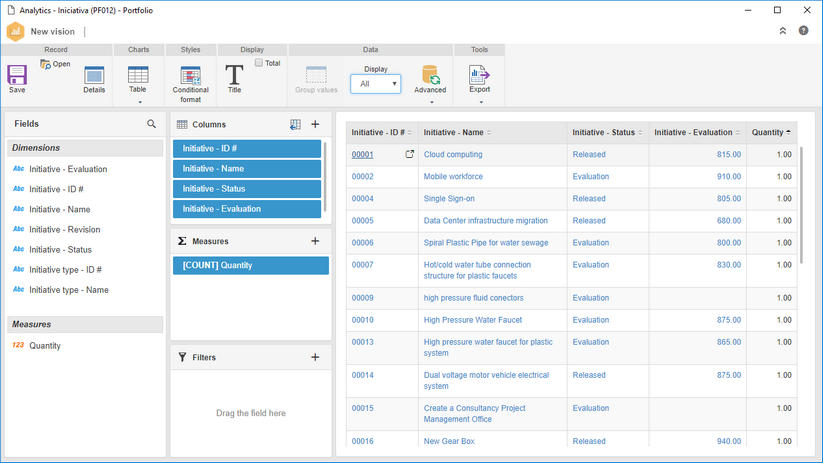Screen dimensions: 823x463
Task: Select Quantity measure field
Action: tap(45, 345)
